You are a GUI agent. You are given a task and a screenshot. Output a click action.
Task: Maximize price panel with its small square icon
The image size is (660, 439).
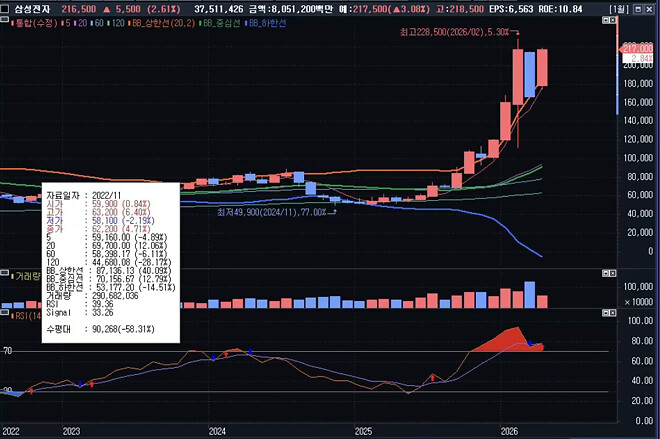coord(606,20)
